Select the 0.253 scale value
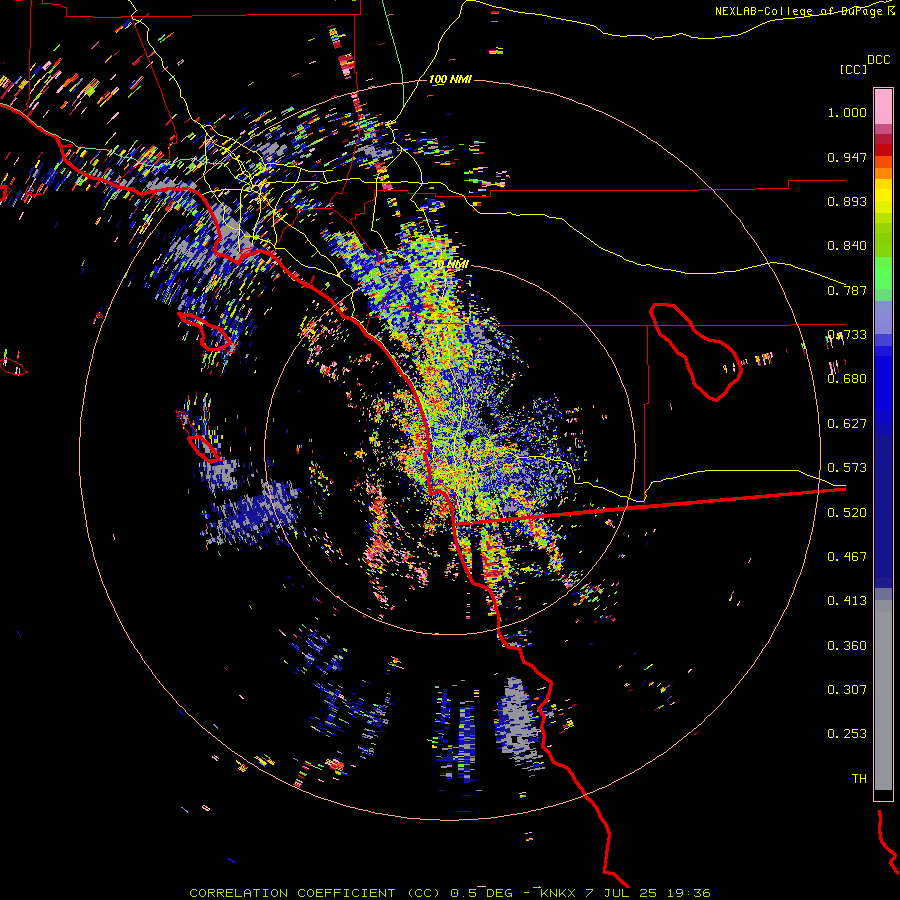 [x=847, y=734]
